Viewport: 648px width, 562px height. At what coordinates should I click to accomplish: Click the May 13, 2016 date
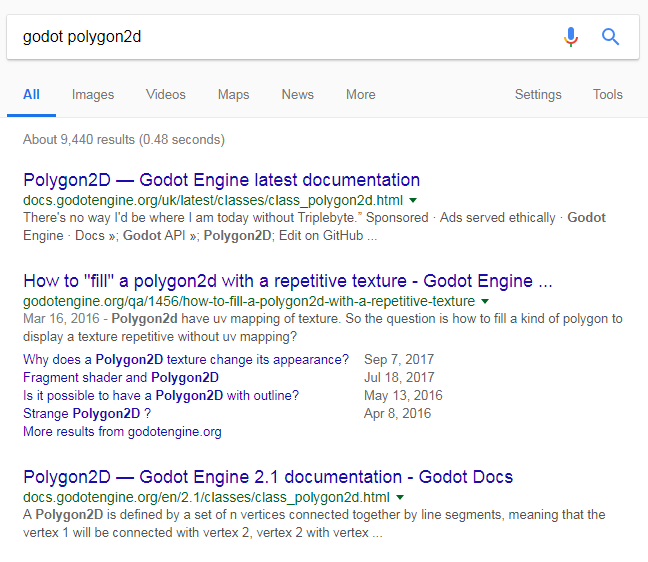click(x=403, y=395)
